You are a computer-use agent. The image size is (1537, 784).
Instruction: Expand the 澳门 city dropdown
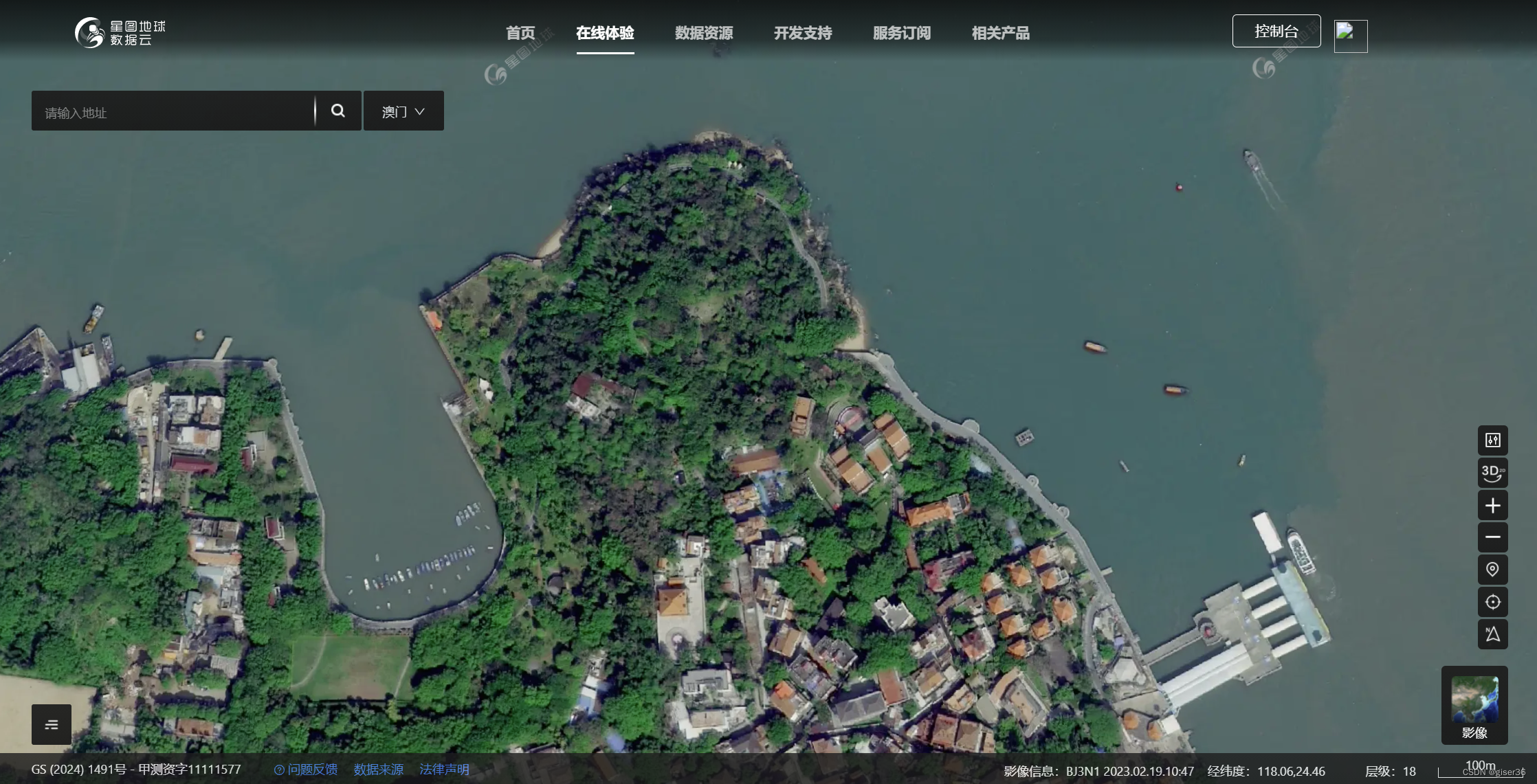click(x=403, y=111)
